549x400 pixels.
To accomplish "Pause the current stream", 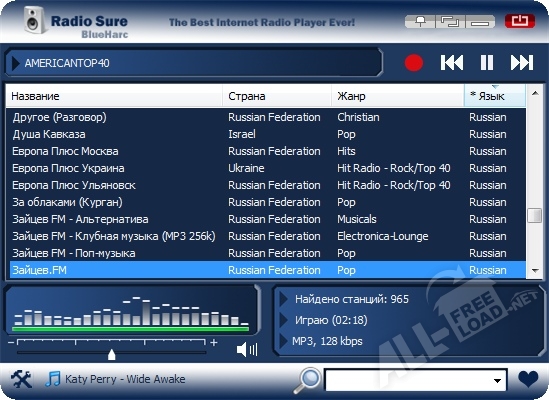I will coord(487,63).
